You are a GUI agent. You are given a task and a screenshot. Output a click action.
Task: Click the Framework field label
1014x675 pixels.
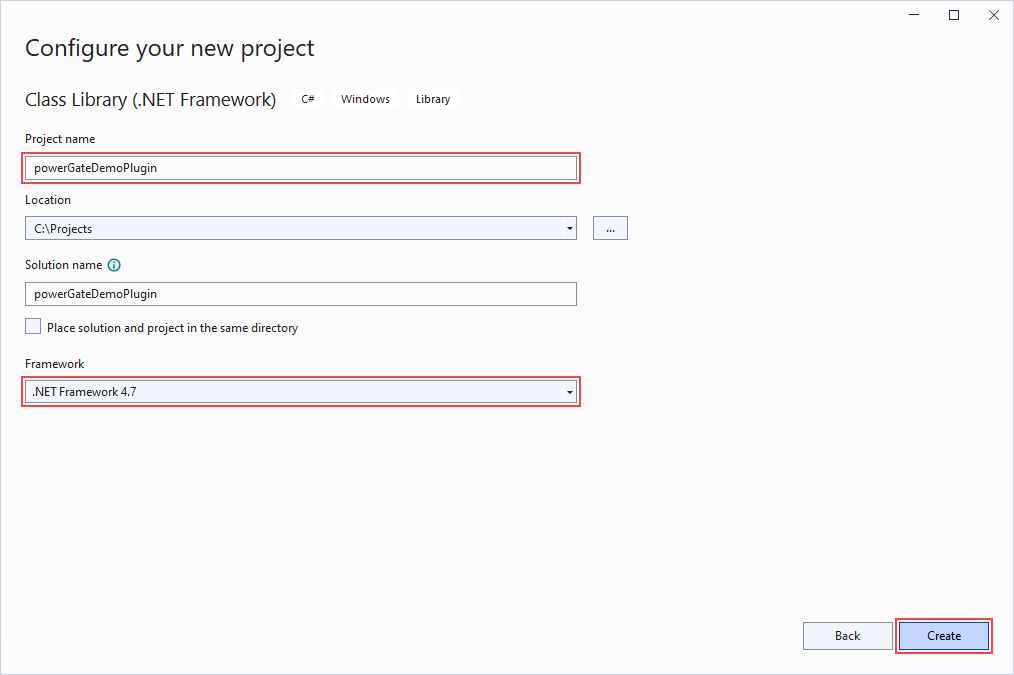[x=54, y=364]
